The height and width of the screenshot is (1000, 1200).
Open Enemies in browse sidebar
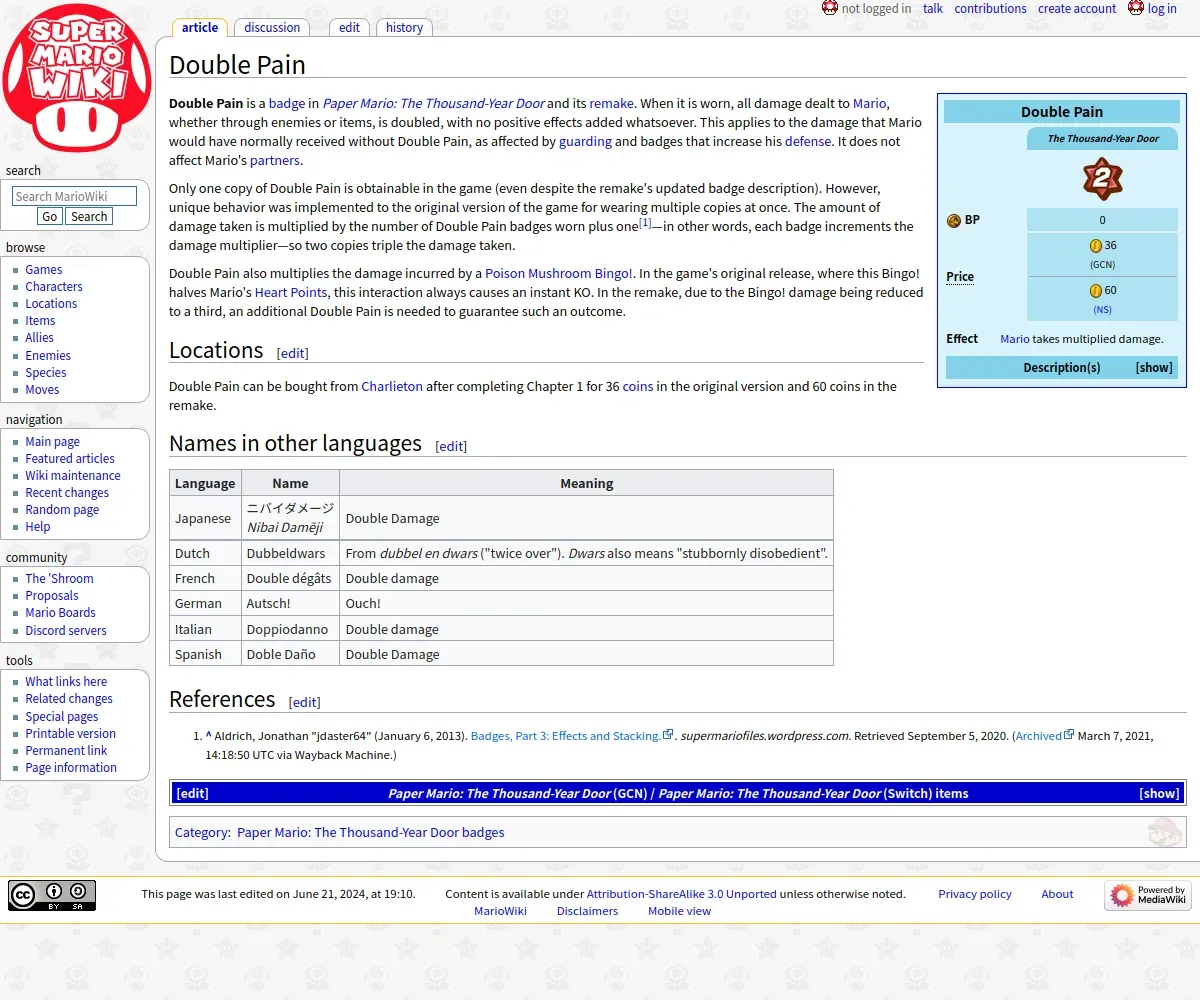pos(48,355)
